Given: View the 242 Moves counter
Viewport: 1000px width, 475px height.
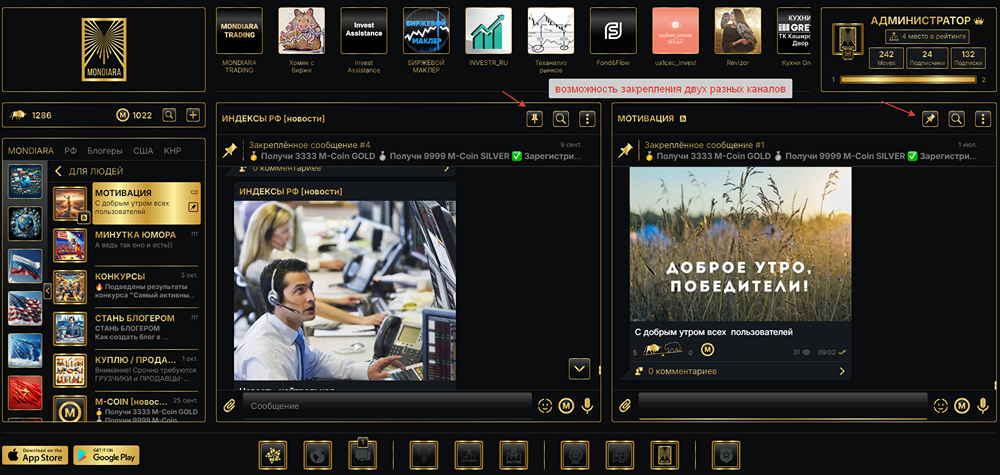Looking at the screenshot, I should (886, 58).
